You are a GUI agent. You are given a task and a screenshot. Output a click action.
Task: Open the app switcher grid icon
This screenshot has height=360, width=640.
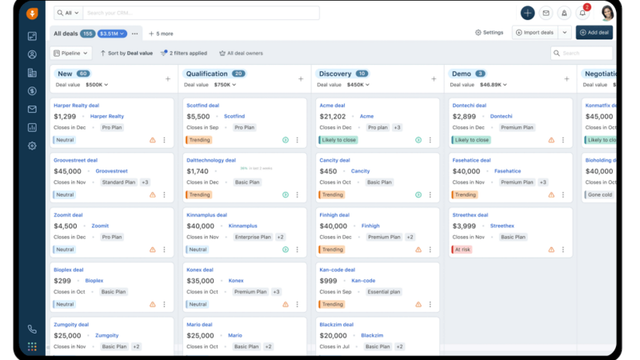click(x=32, y=347)
